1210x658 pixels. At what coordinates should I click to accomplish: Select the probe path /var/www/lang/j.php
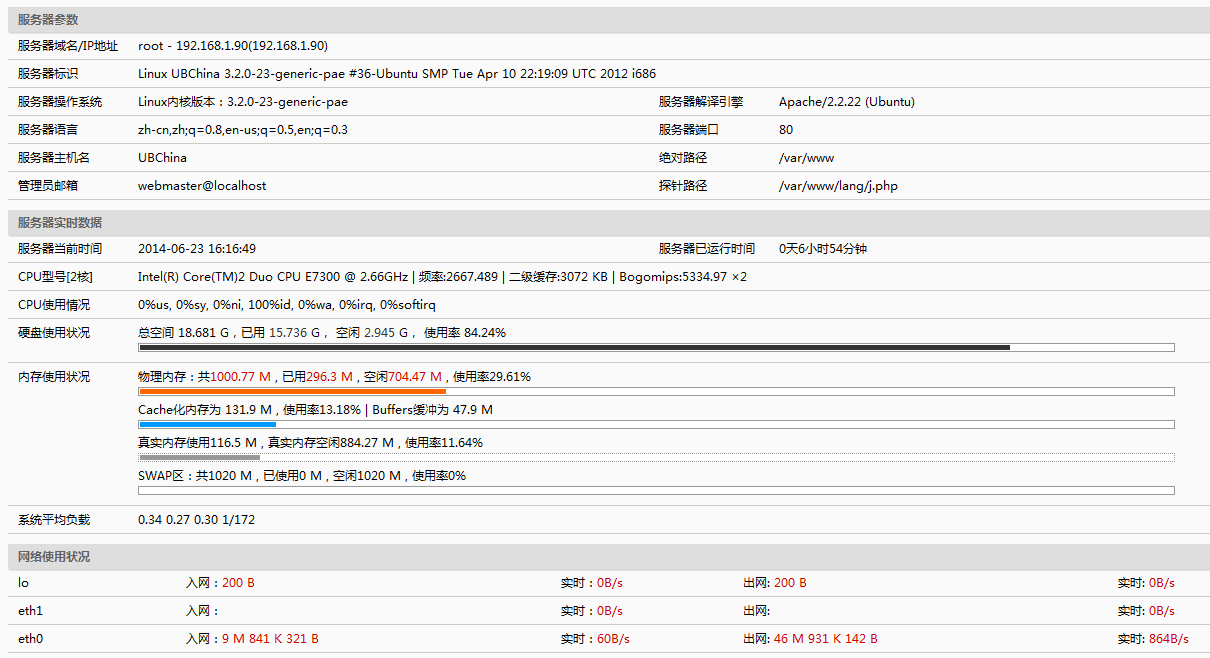pyautogui.click(x=838, y=186)
